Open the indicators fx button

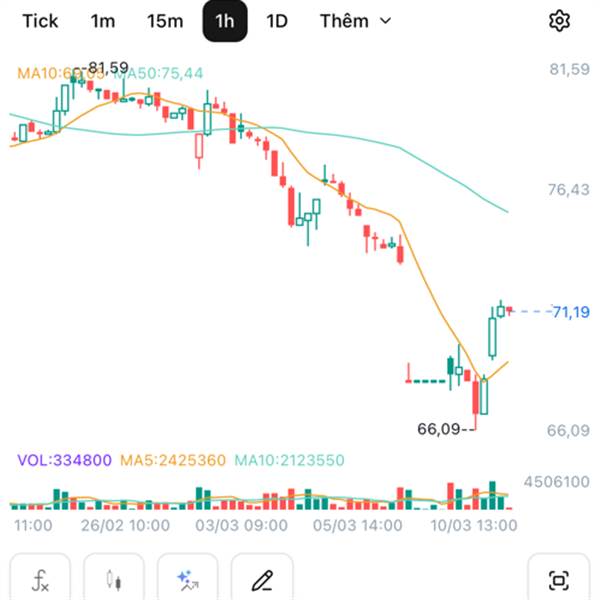pos(41,579)
